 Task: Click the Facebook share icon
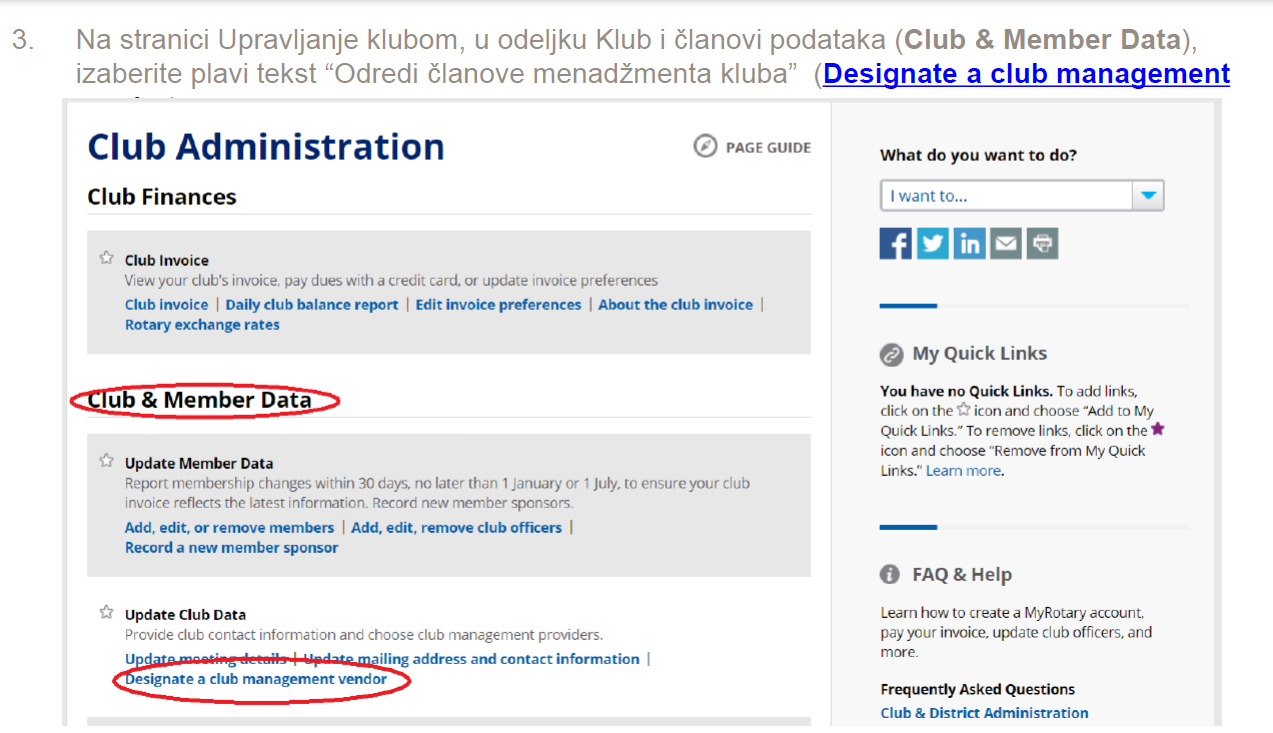click(x=896, y=244)
